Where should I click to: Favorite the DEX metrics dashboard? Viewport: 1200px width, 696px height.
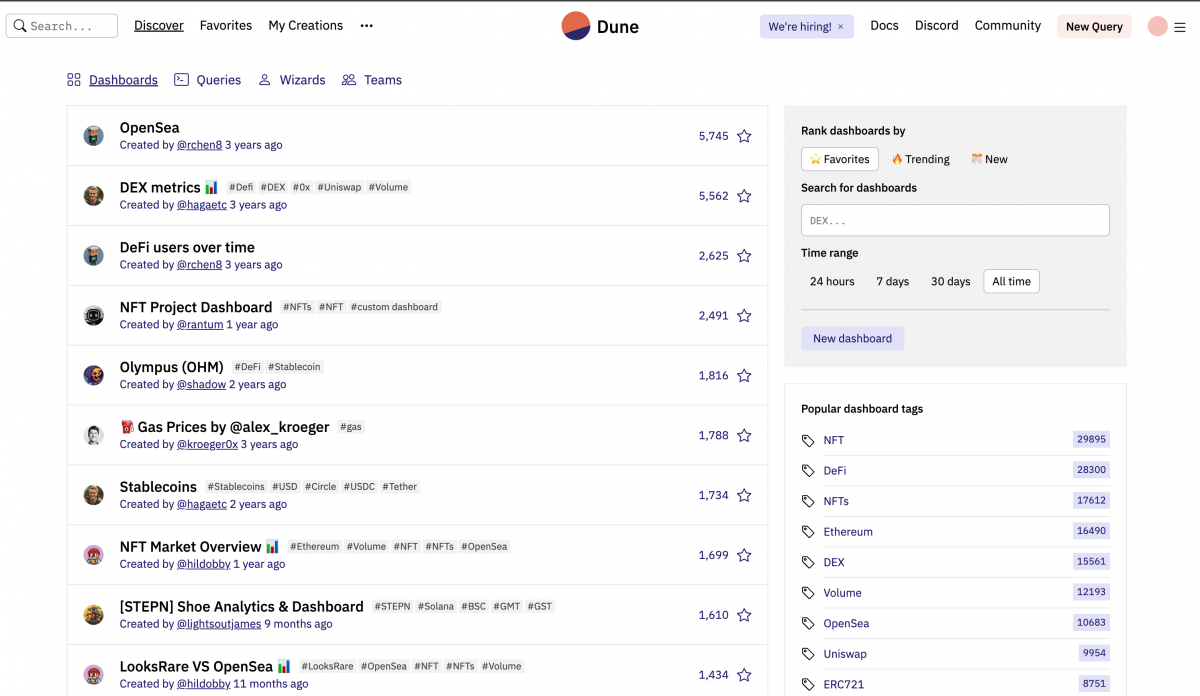point(744,196)
